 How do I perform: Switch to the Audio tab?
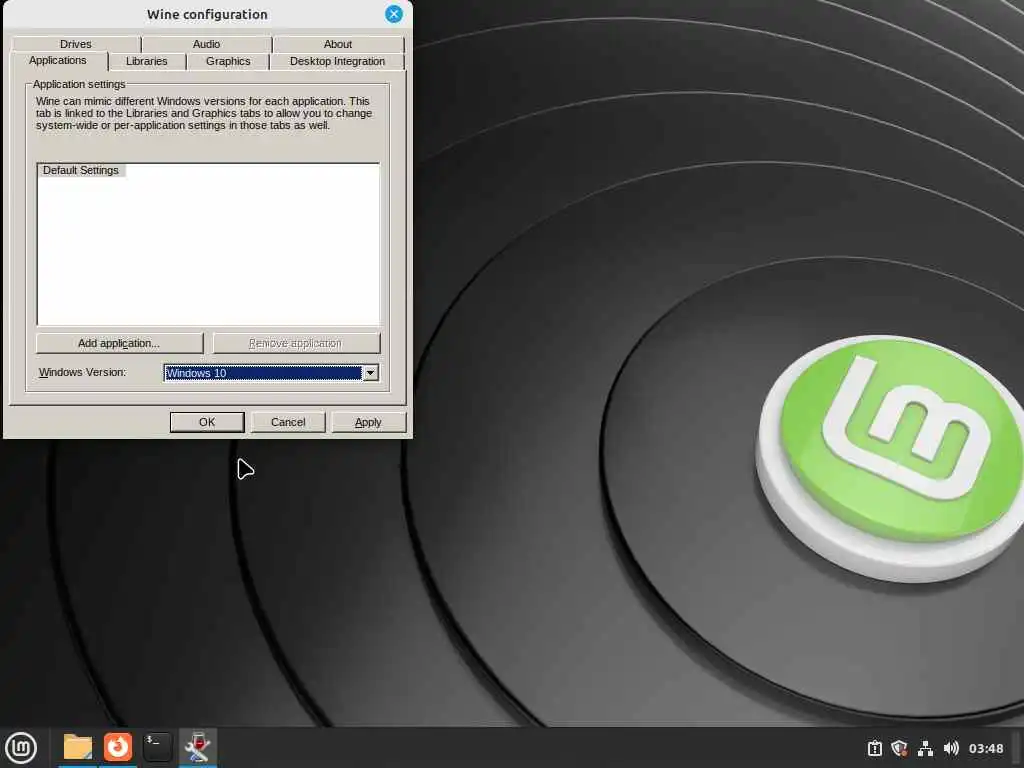point(206,44)
